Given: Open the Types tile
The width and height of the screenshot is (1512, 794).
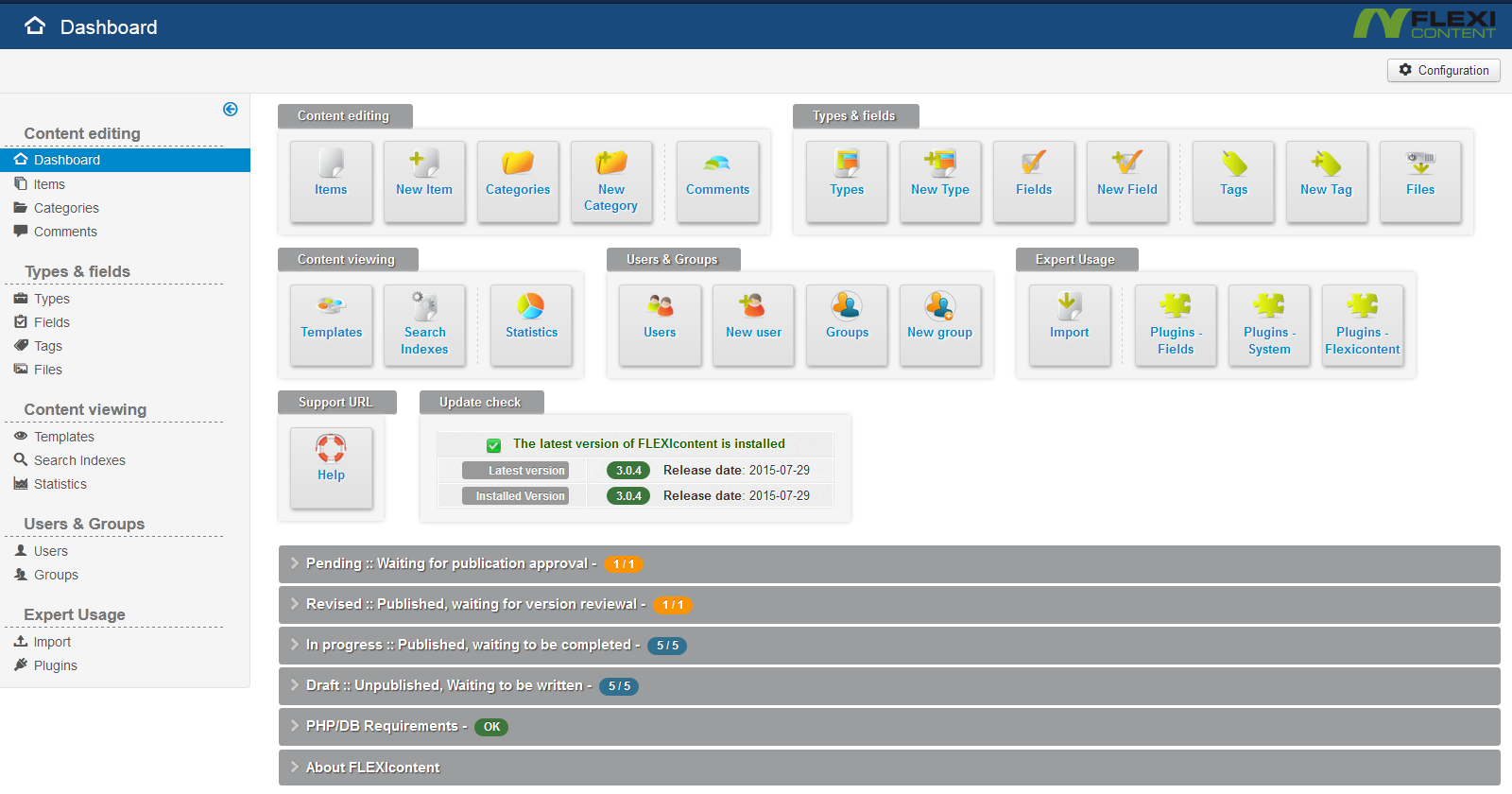Looking at the screenshot, I should [x=847, y=181].
